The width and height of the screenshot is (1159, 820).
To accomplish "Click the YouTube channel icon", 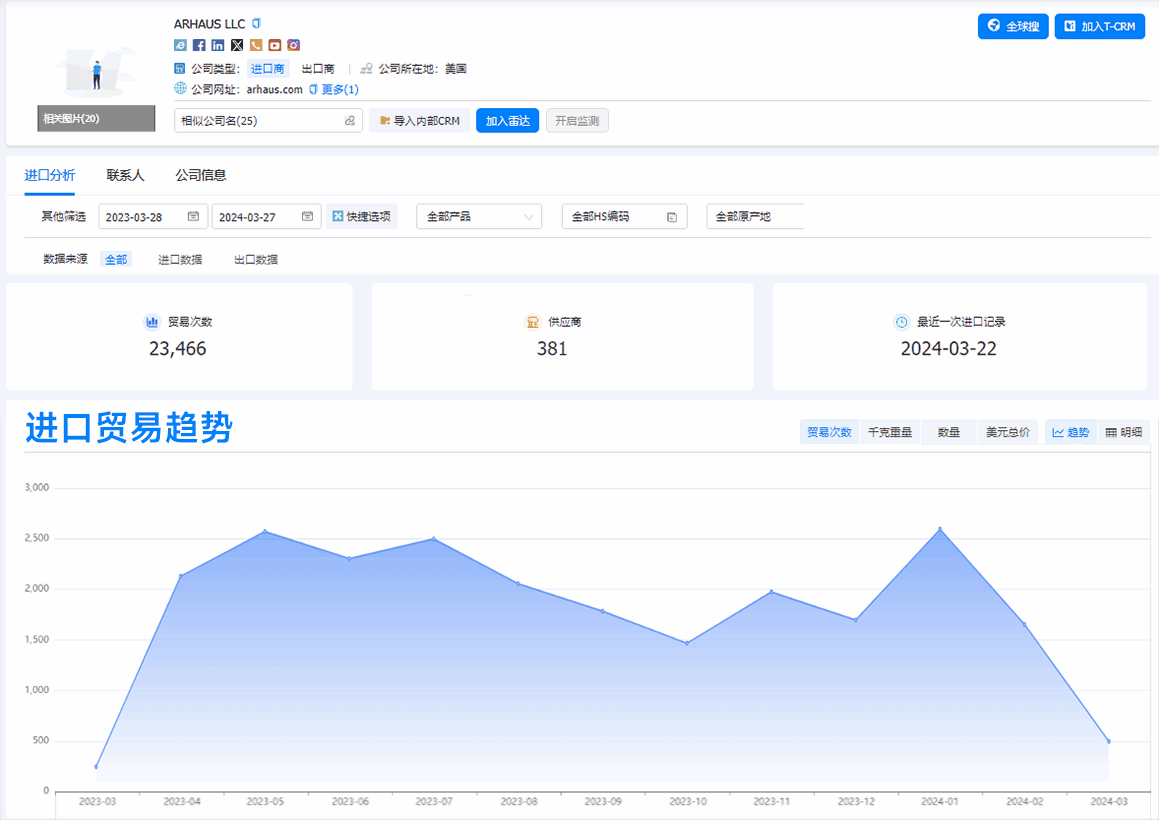I will pyautogui.click(x=275, y=45).
